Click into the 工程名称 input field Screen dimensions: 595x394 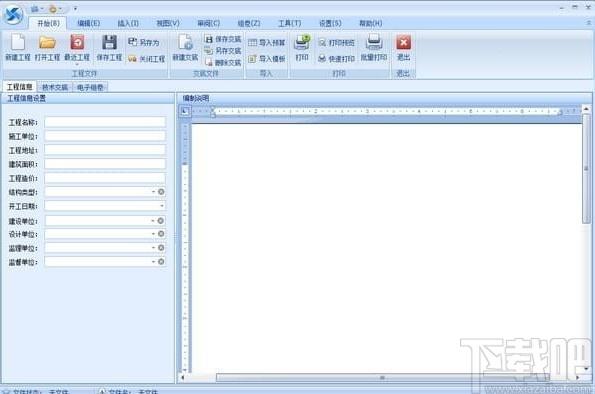point(105,122)
